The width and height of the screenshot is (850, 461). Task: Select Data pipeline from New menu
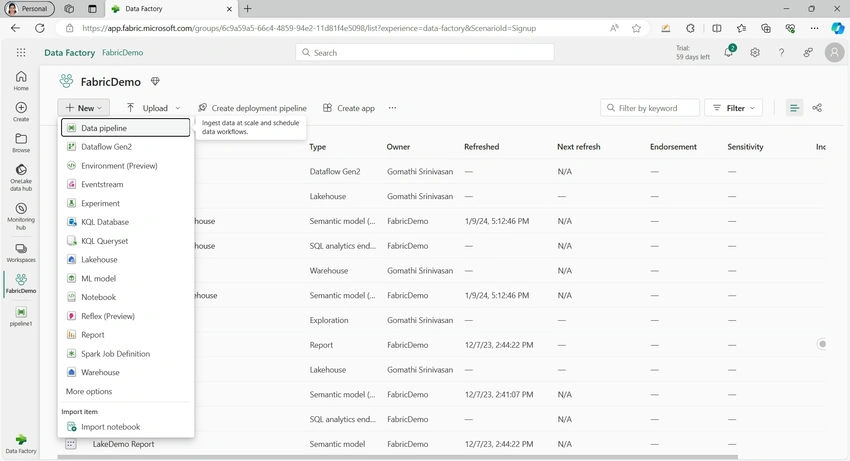(x=126, y=128)
